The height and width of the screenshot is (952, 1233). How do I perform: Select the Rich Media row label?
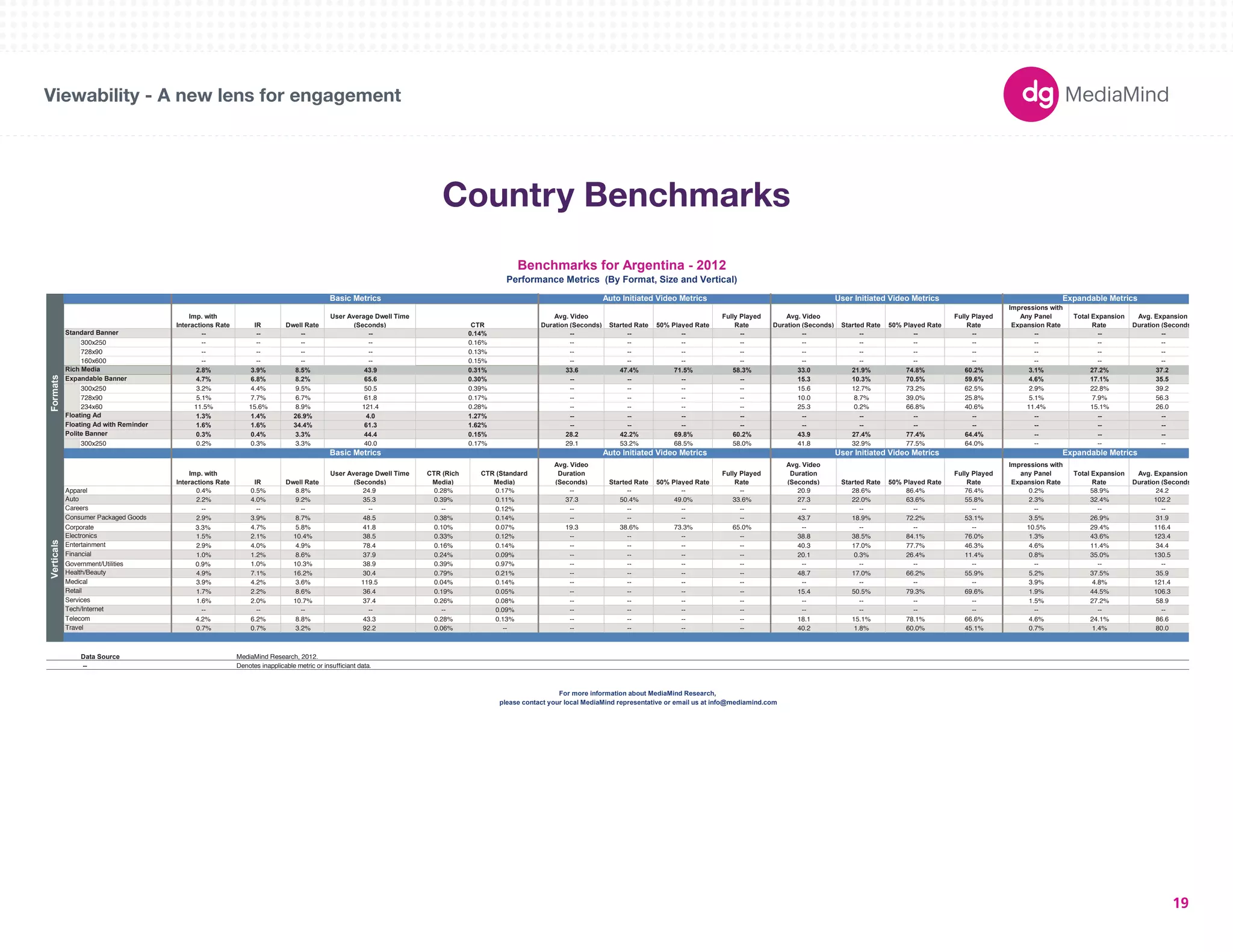[82, 369]
